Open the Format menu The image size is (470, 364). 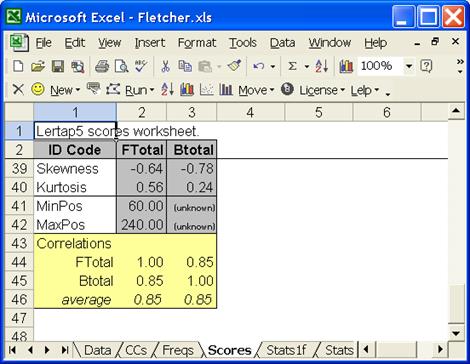[x=197, y=43]
